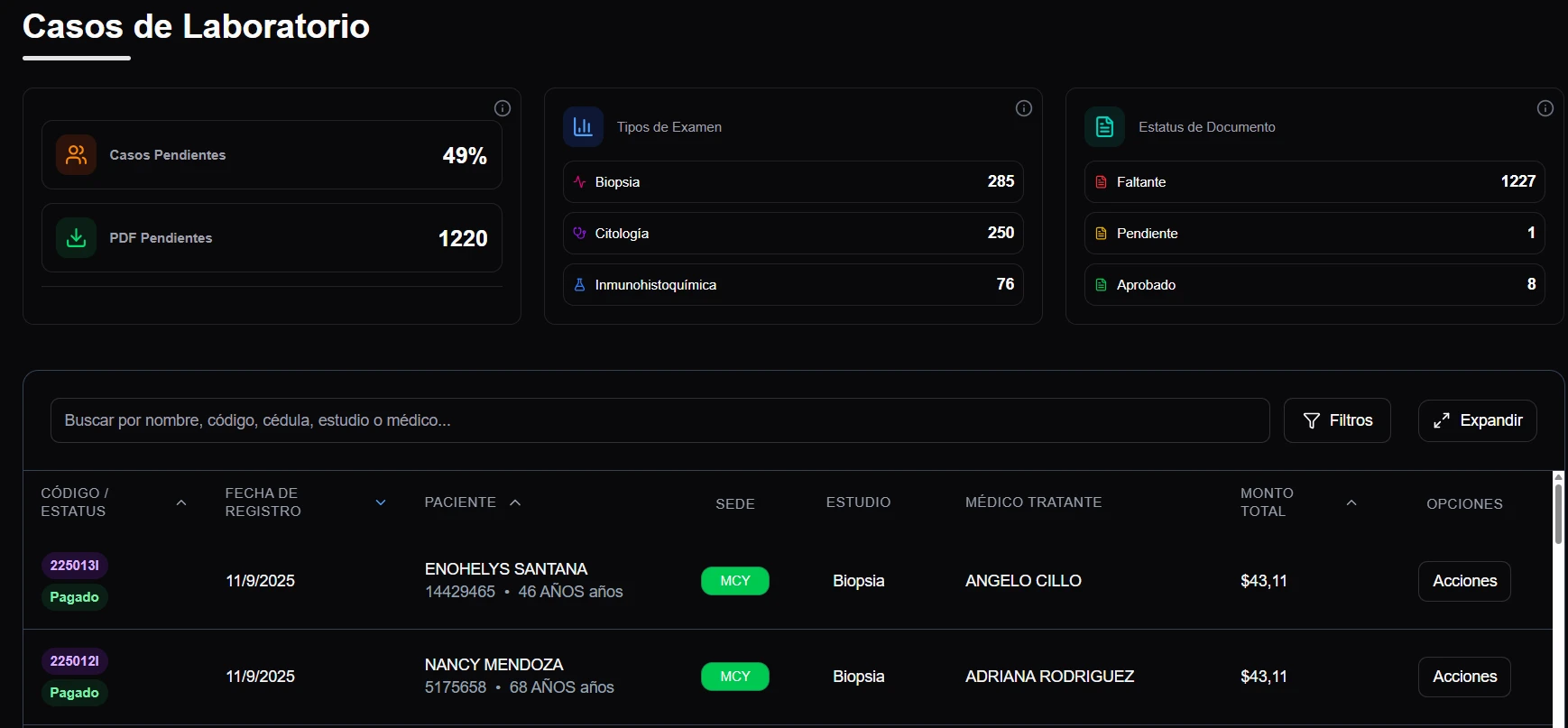
Task: Open Acciones for Nancy Mendoza
Action: click(1464, 677)
